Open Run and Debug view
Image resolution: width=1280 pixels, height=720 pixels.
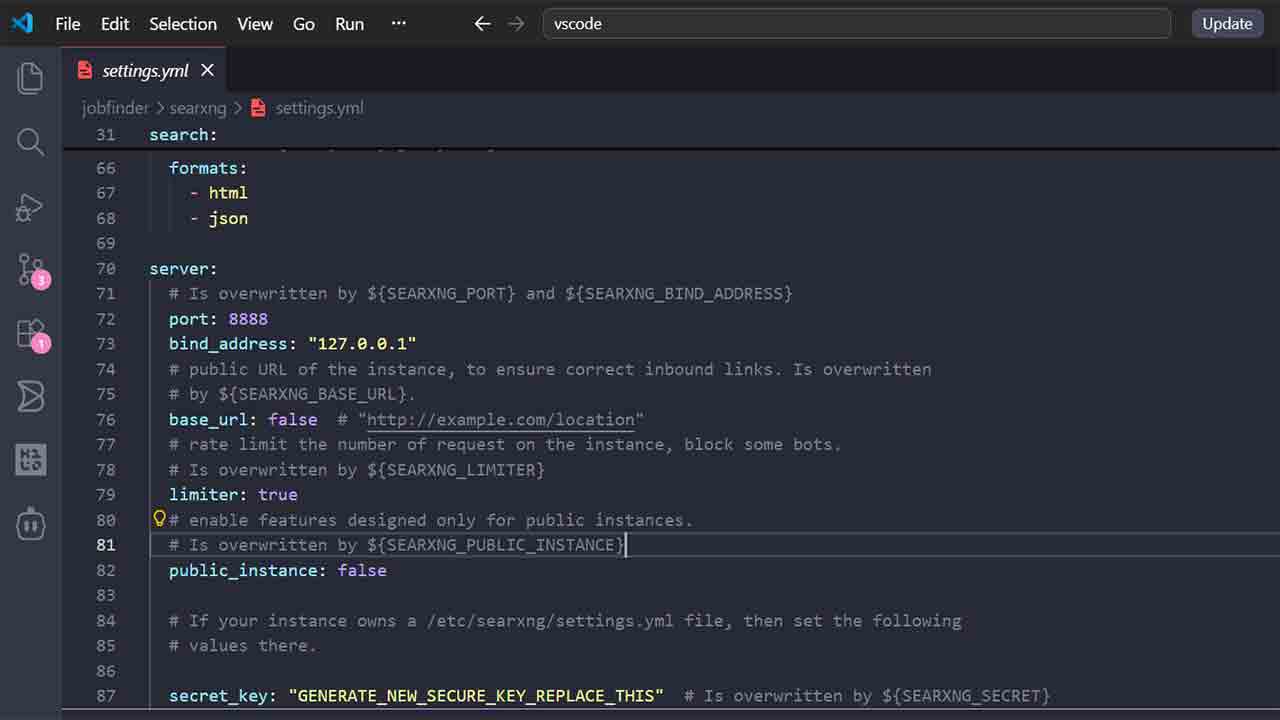pyautogui.click(x=30, y=206)
